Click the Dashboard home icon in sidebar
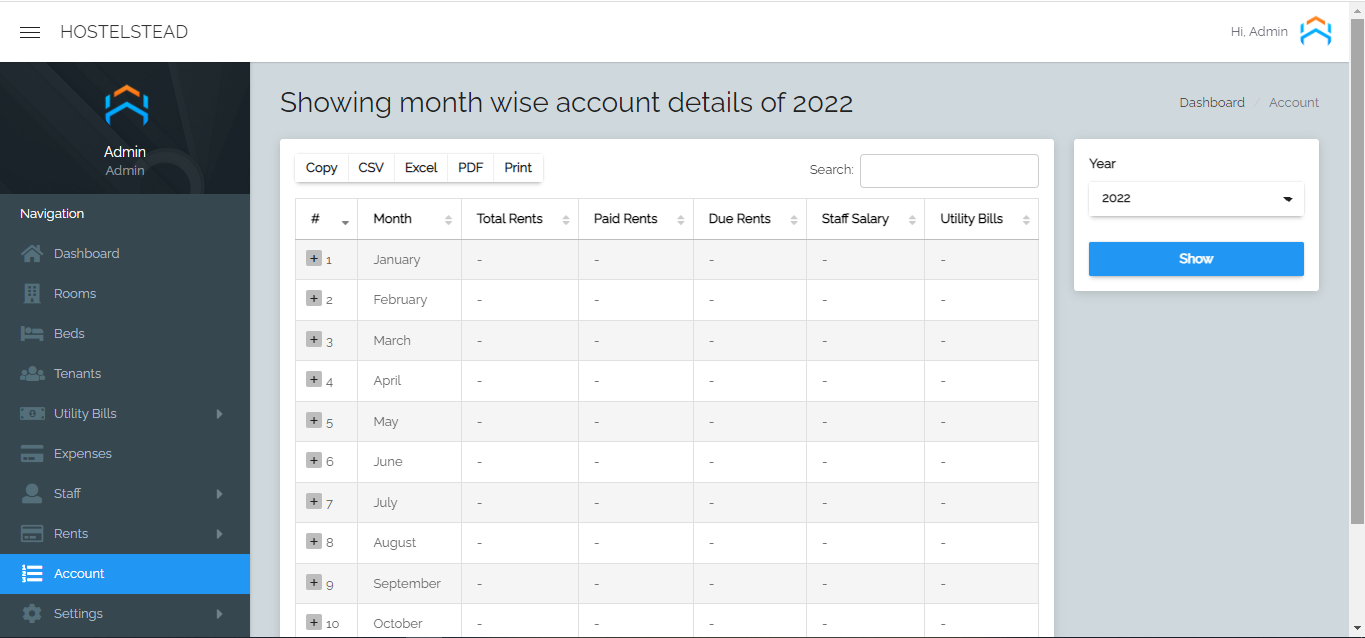1365x638 pixels. point(32,254)
